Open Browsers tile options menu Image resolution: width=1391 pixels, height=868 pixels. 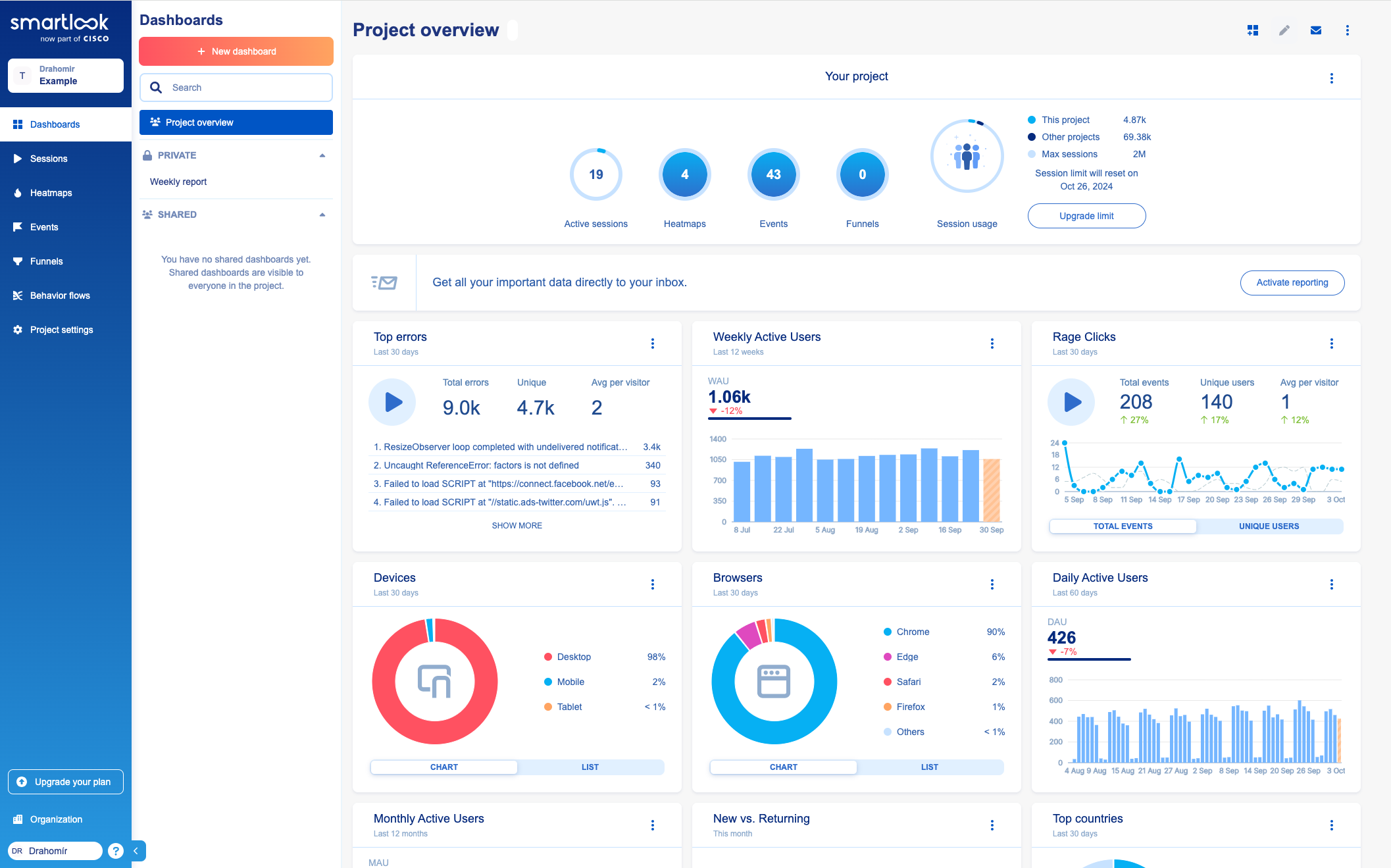tap(992, 584)
